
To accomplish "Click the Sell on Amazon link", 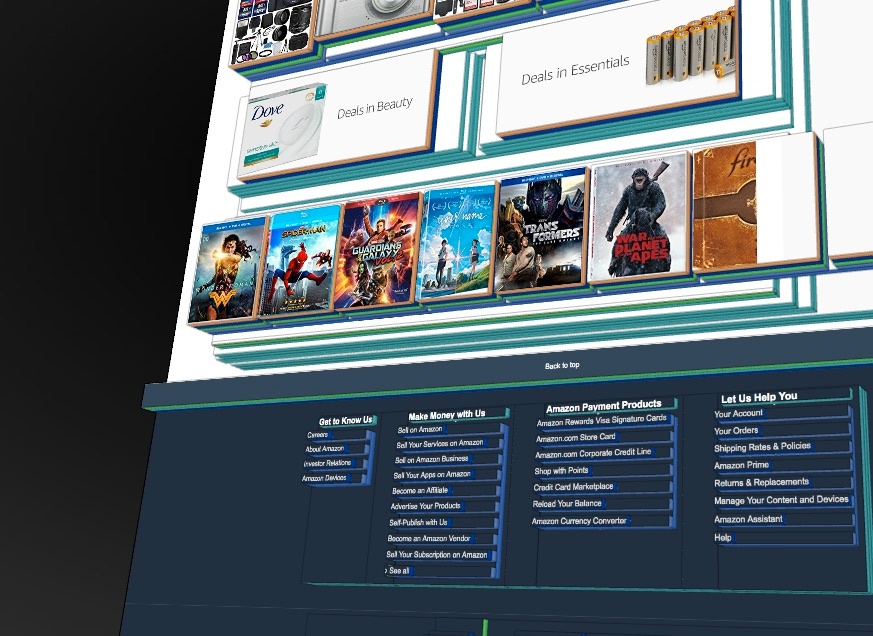I will pyautogui.click(x=420, y=429).
